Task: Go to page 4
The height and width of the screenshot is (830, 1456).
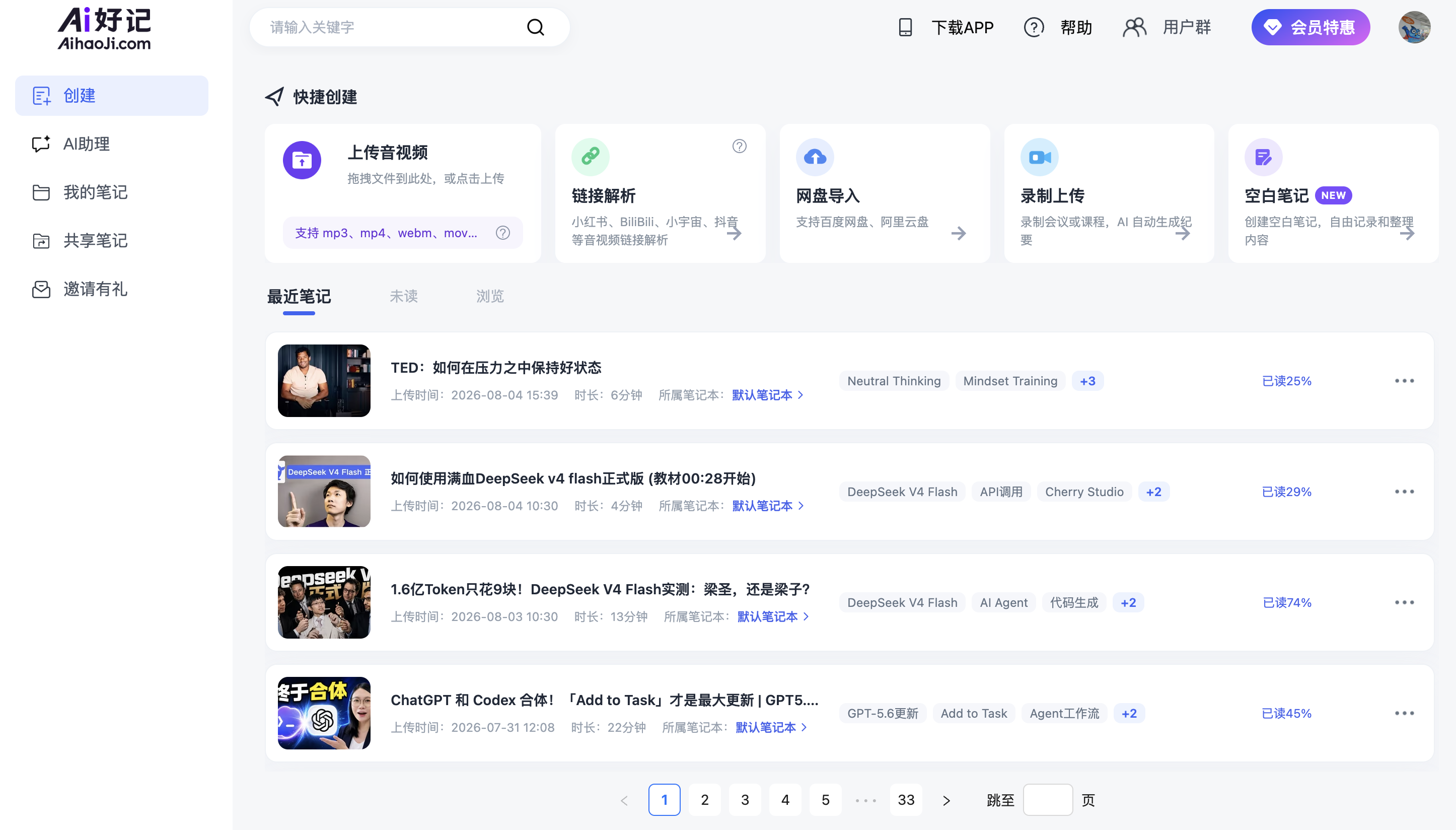Action: [785, 800]
